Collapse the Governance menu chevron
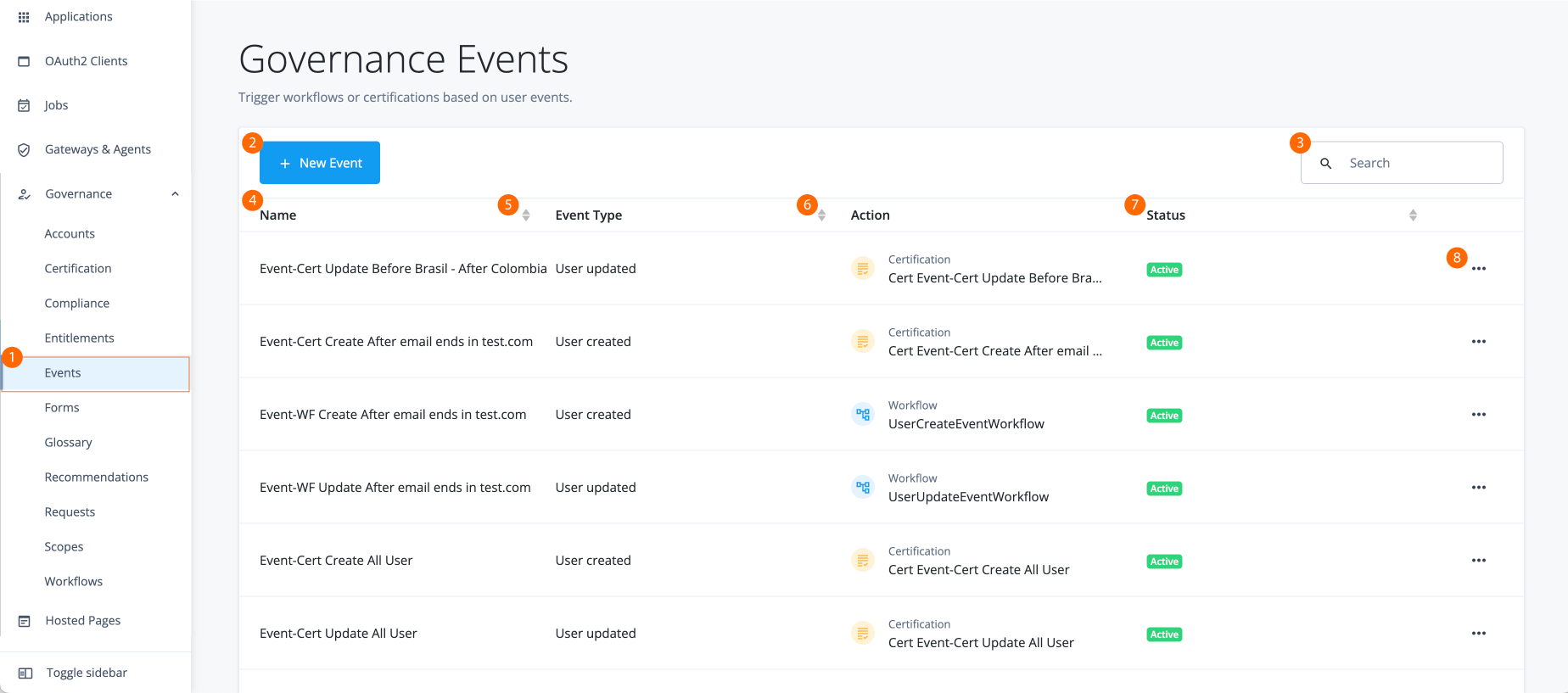This screenshot has height=693, width=1568. 175,194
